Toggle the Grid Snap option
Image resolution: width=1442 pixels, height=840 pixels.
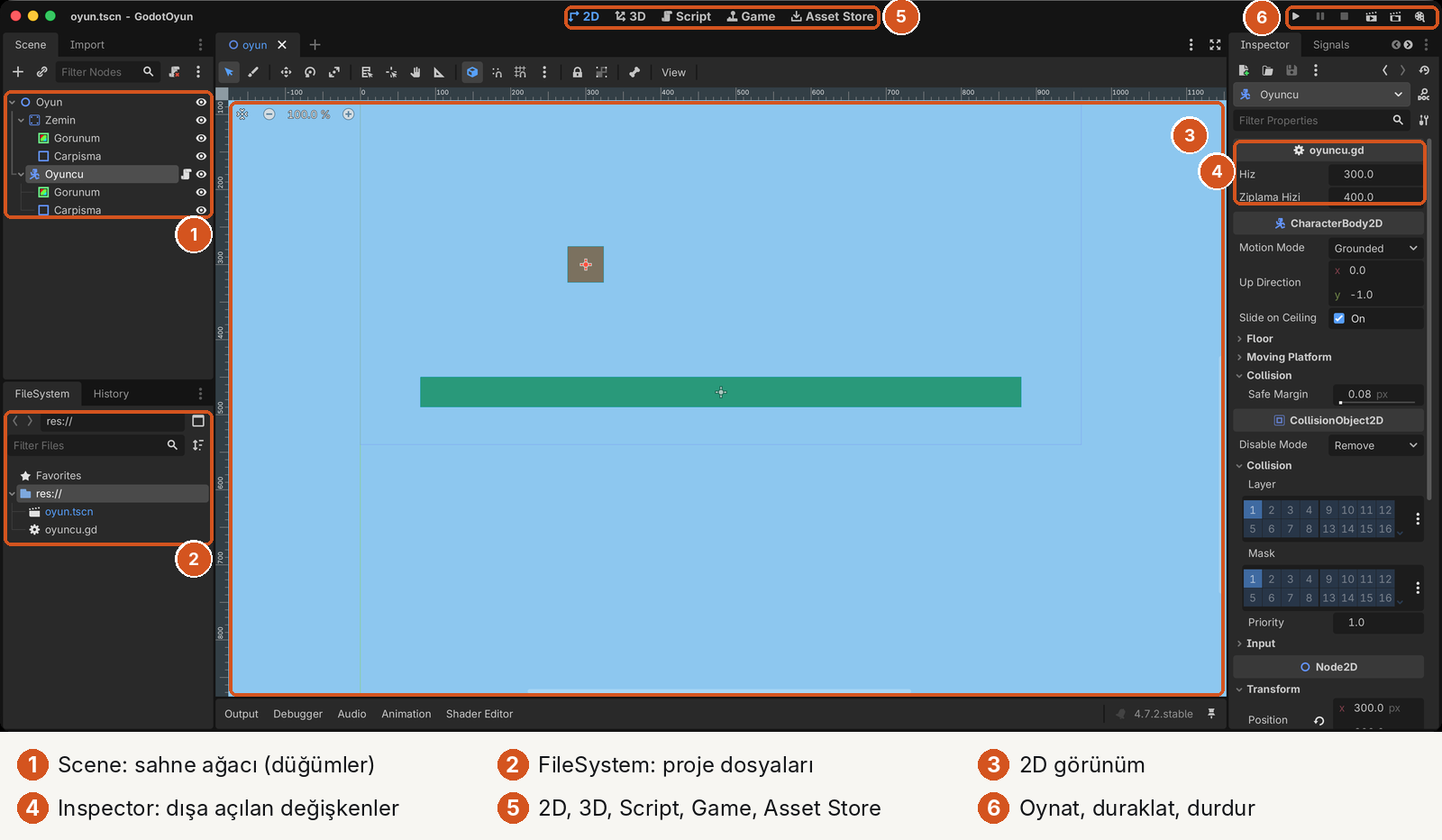(520, 72)
